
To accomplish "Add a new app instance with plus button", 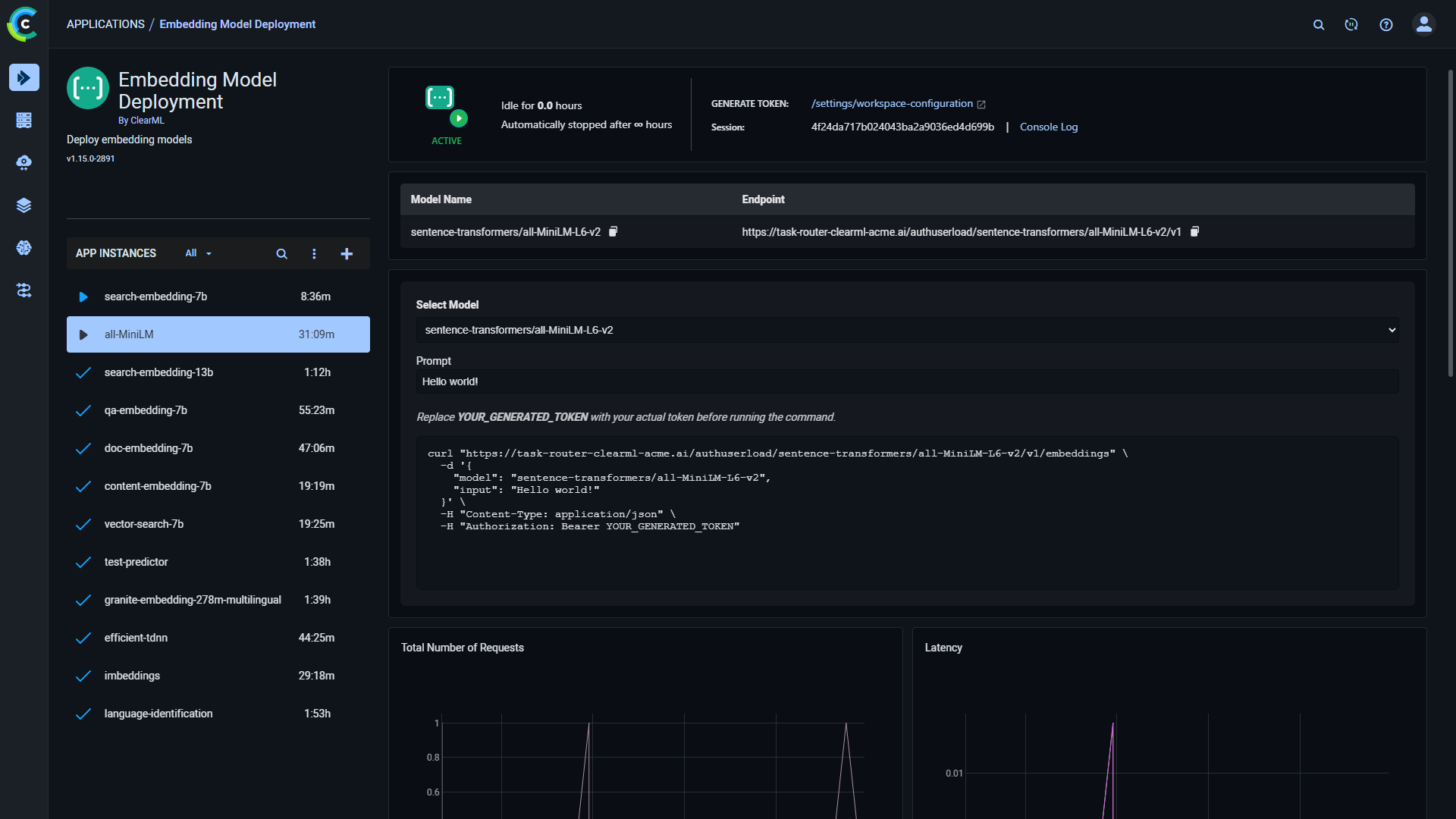I will tap(347, 253).
